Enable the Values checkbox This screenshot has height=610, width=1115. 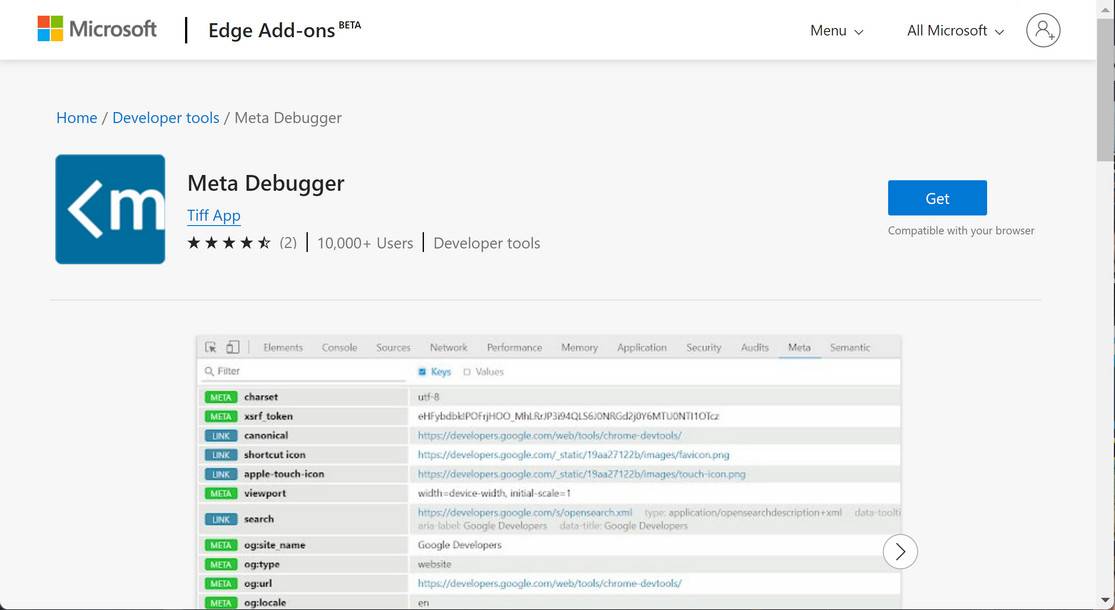(x=467, y=372)
